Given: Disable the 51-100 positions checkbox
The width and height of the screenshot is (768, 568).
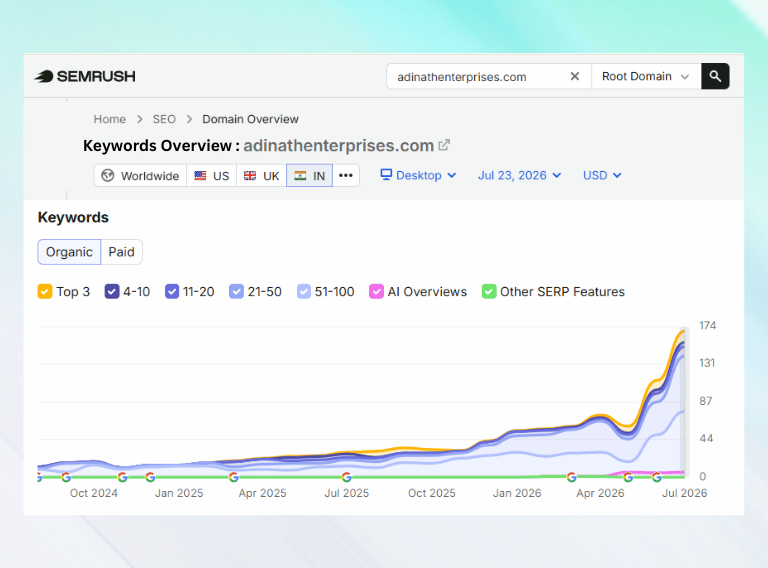Looking at the screenshot, I should 304,292.
